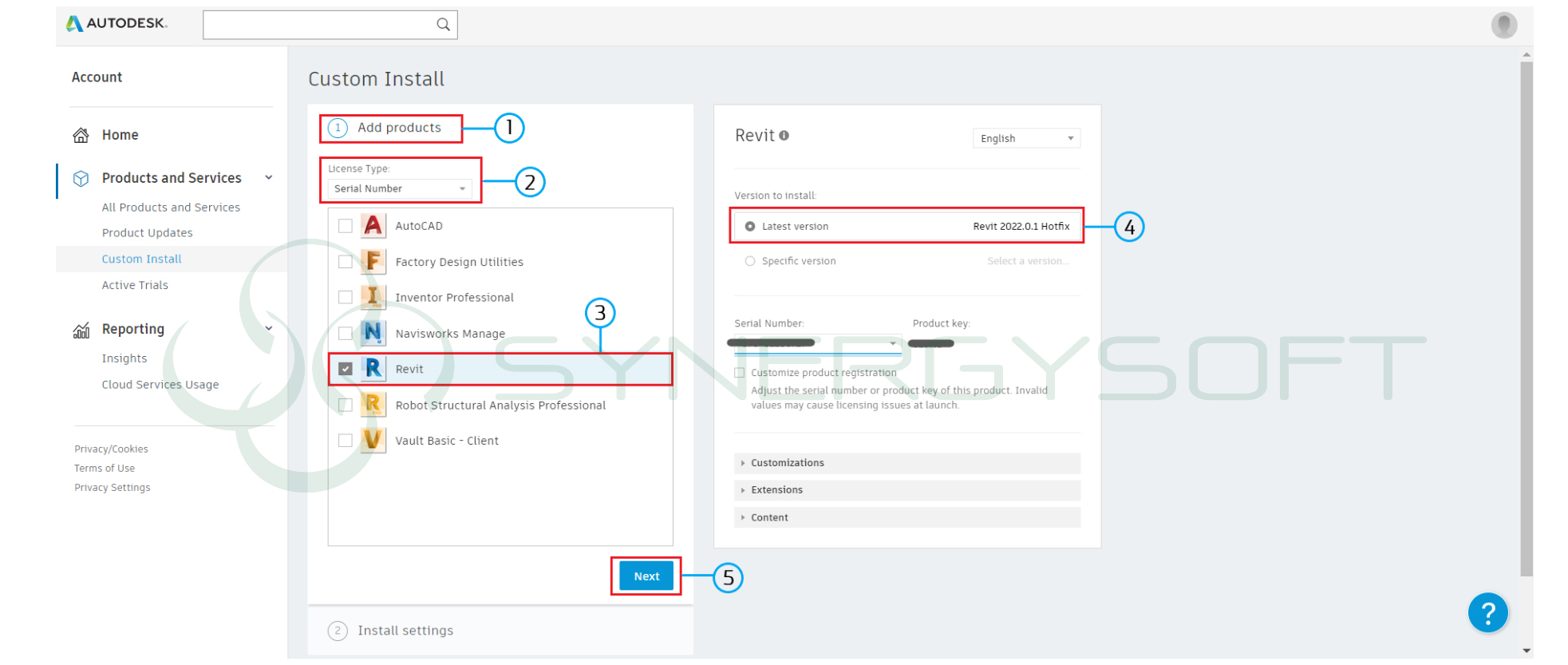Open the Privacy/Cookies link
Image resolution: width=1568 pixels, height=665 pixels.
click(111, 449)
